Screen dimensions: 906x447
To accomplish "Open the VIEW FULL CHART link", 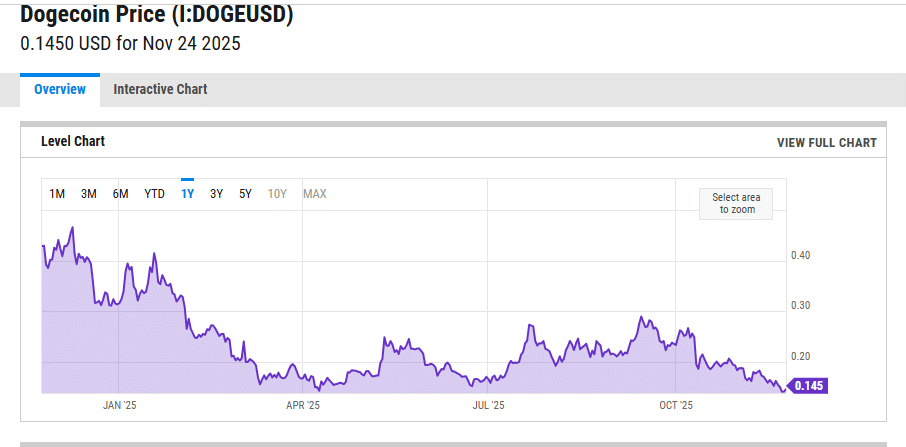I will tap(827, 143).
